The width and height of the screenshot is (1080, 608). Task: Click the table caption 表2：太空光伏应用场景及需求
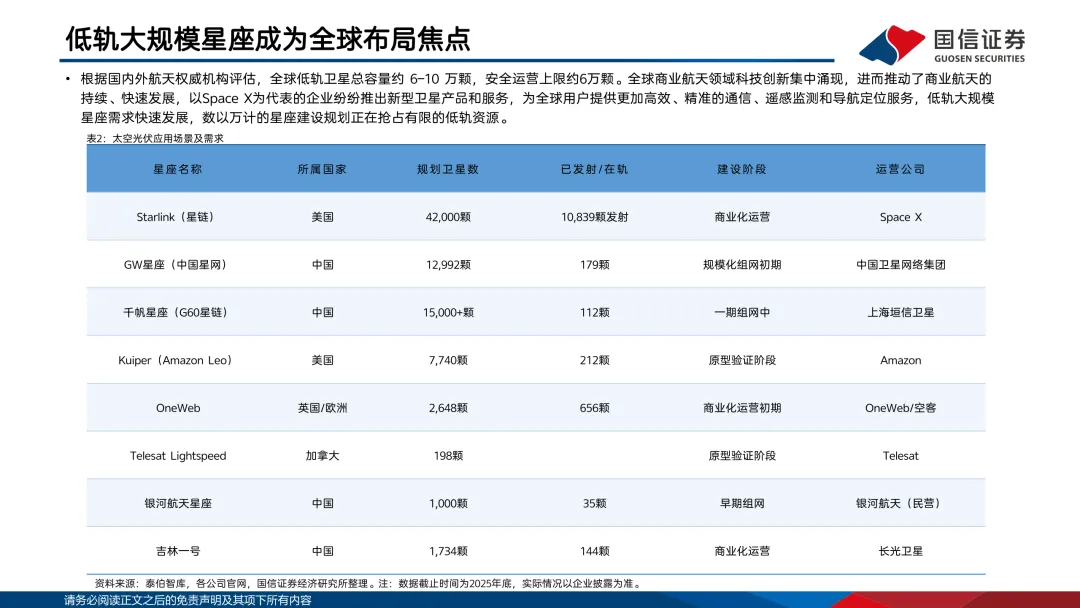tap(155, 138)
